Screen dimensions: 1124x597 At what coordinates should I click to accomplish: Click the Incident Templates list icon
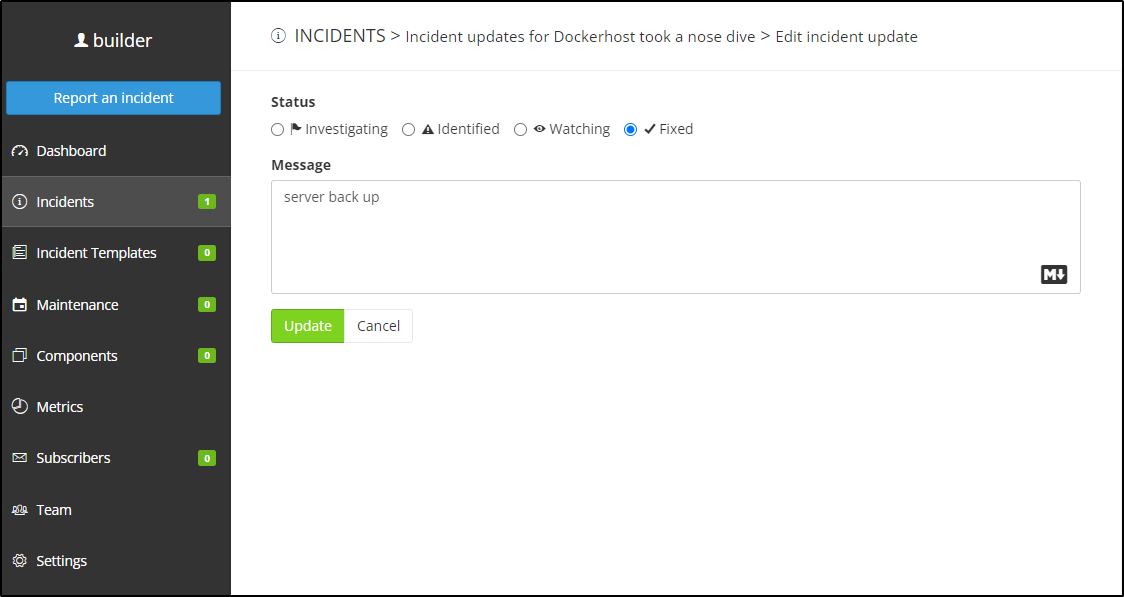tap(20, 253)
